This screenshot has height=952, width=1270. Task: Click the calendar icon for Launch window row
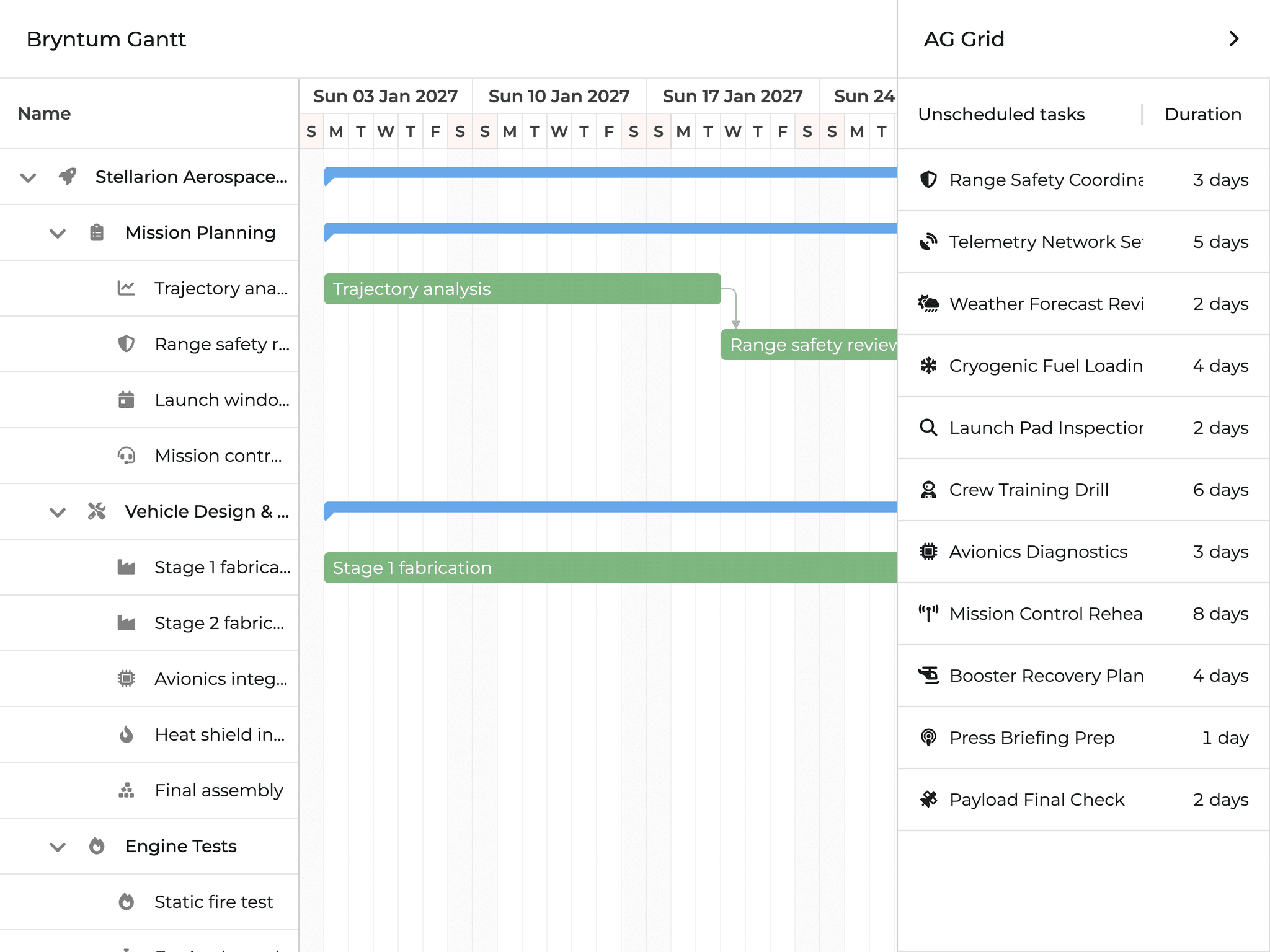tap(127, 400)
